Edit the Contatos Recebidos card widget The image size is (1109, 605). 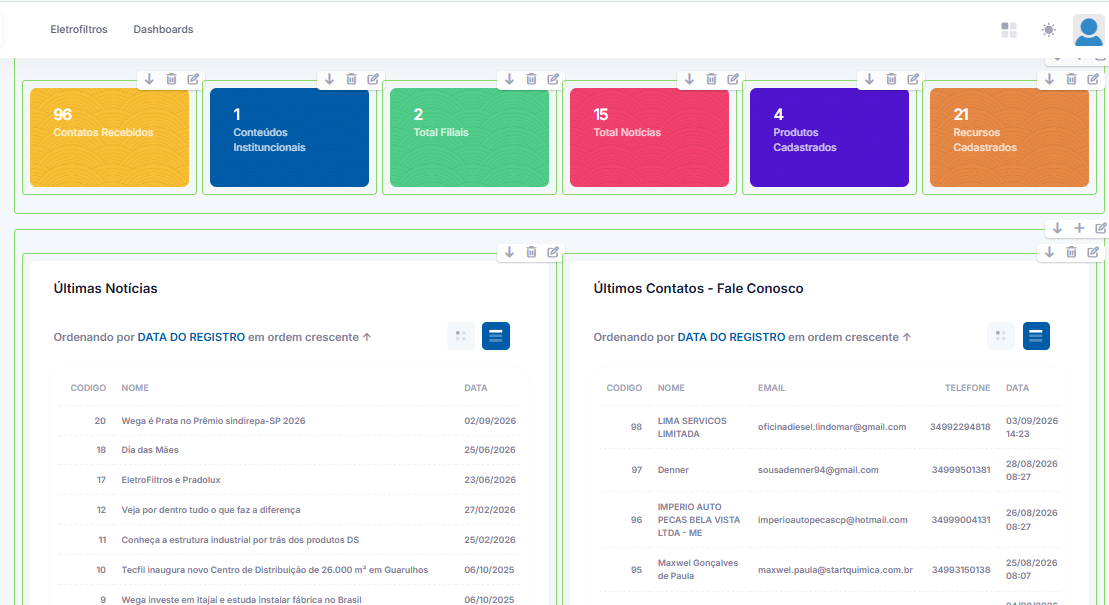(193, 79)
